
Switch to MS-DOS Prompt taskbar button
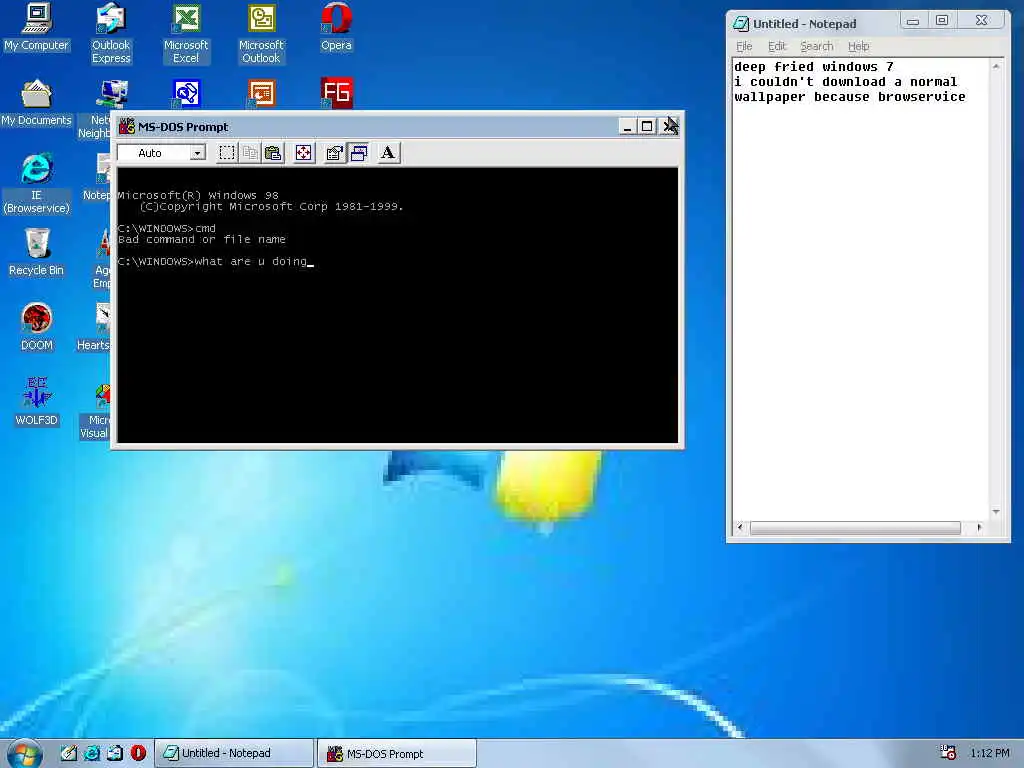click(x=396, y=753)
